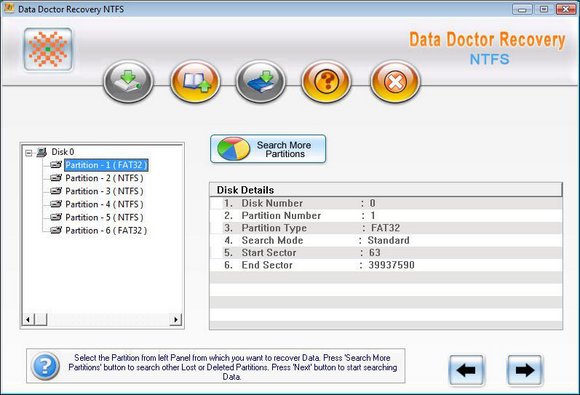Proceed with the right arrow Next button
This screenshot has width=580, height=395.
(525, 370)
